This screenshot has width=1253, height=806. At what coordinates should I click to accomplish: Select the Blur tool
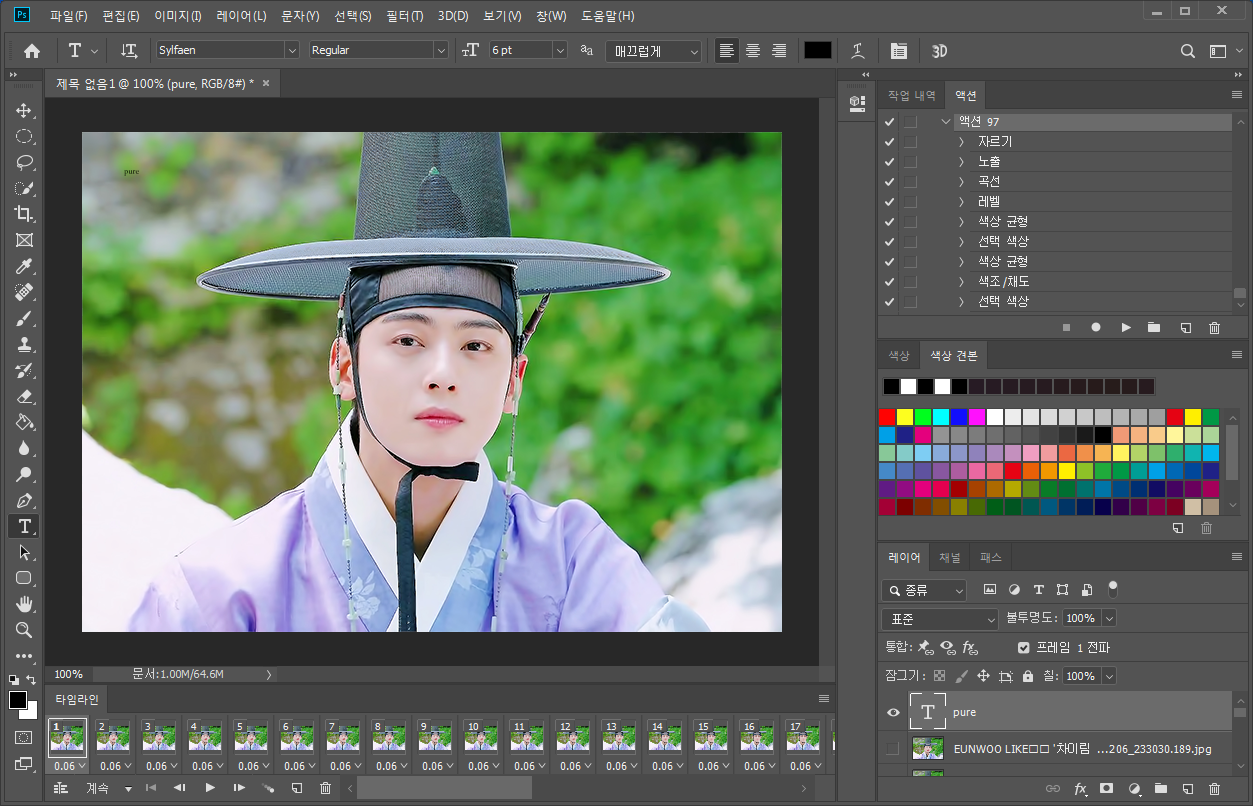tap(24, 448)
